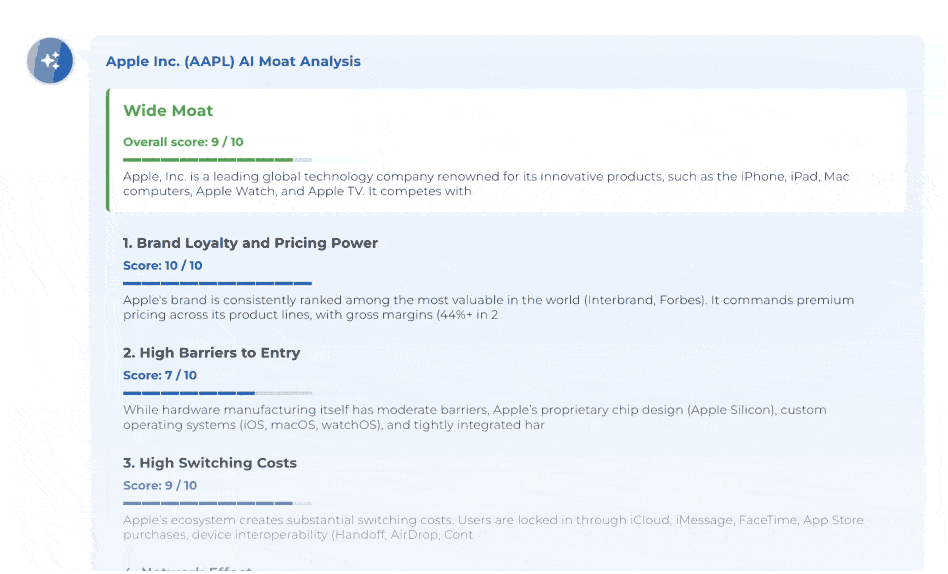Click the green accent border of Wide Moat card
This screenshot has width=948, height=574.
pos(108,150)
